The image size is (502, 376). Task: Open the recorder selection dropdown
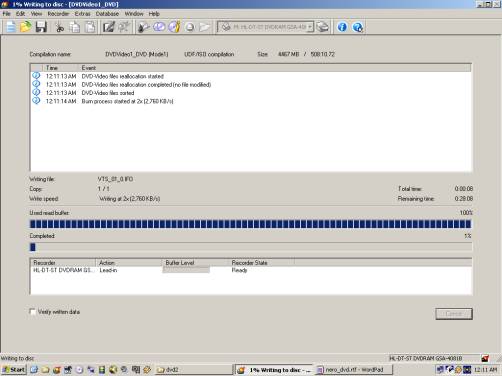pos(310,27)
